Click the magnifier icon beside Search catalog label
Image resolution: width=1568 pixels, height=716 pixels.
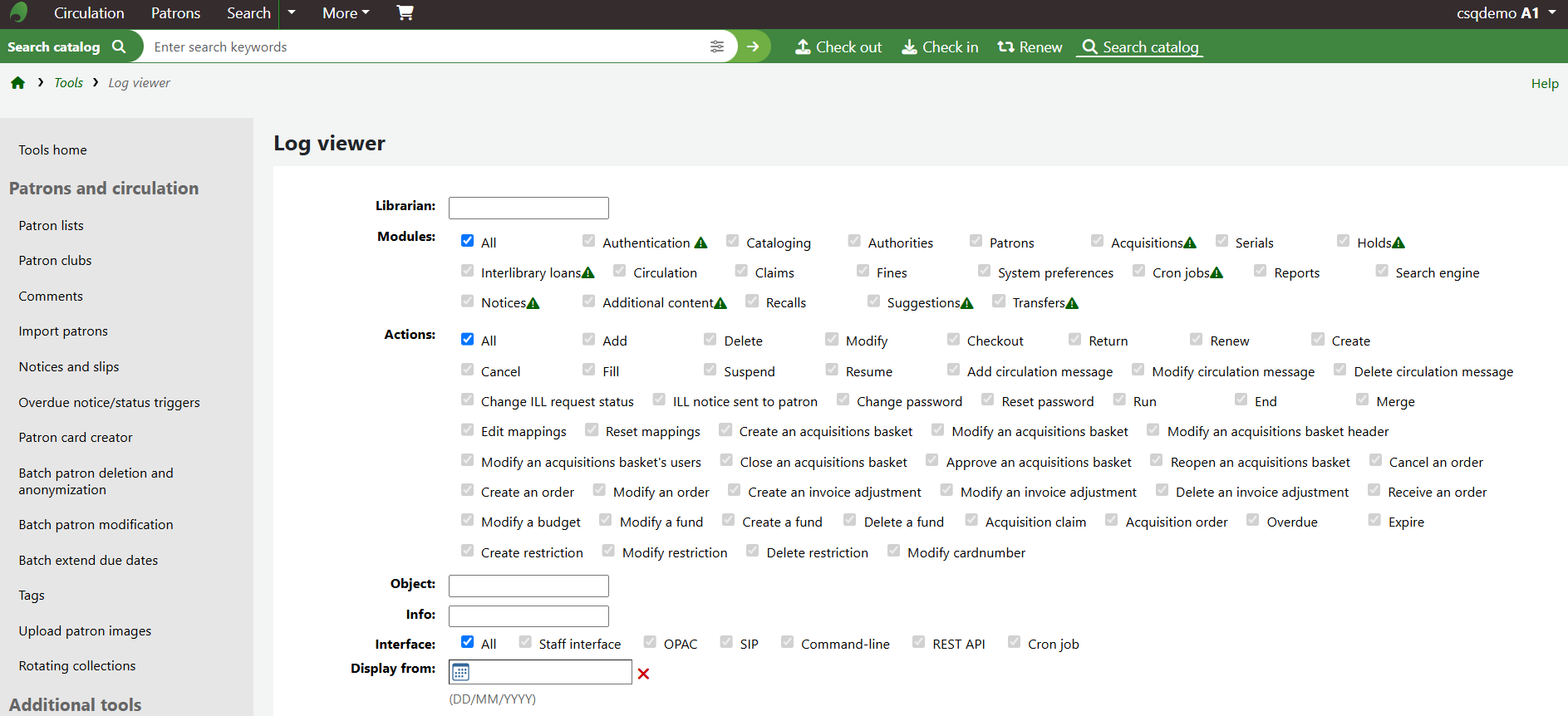coord(119,47)
